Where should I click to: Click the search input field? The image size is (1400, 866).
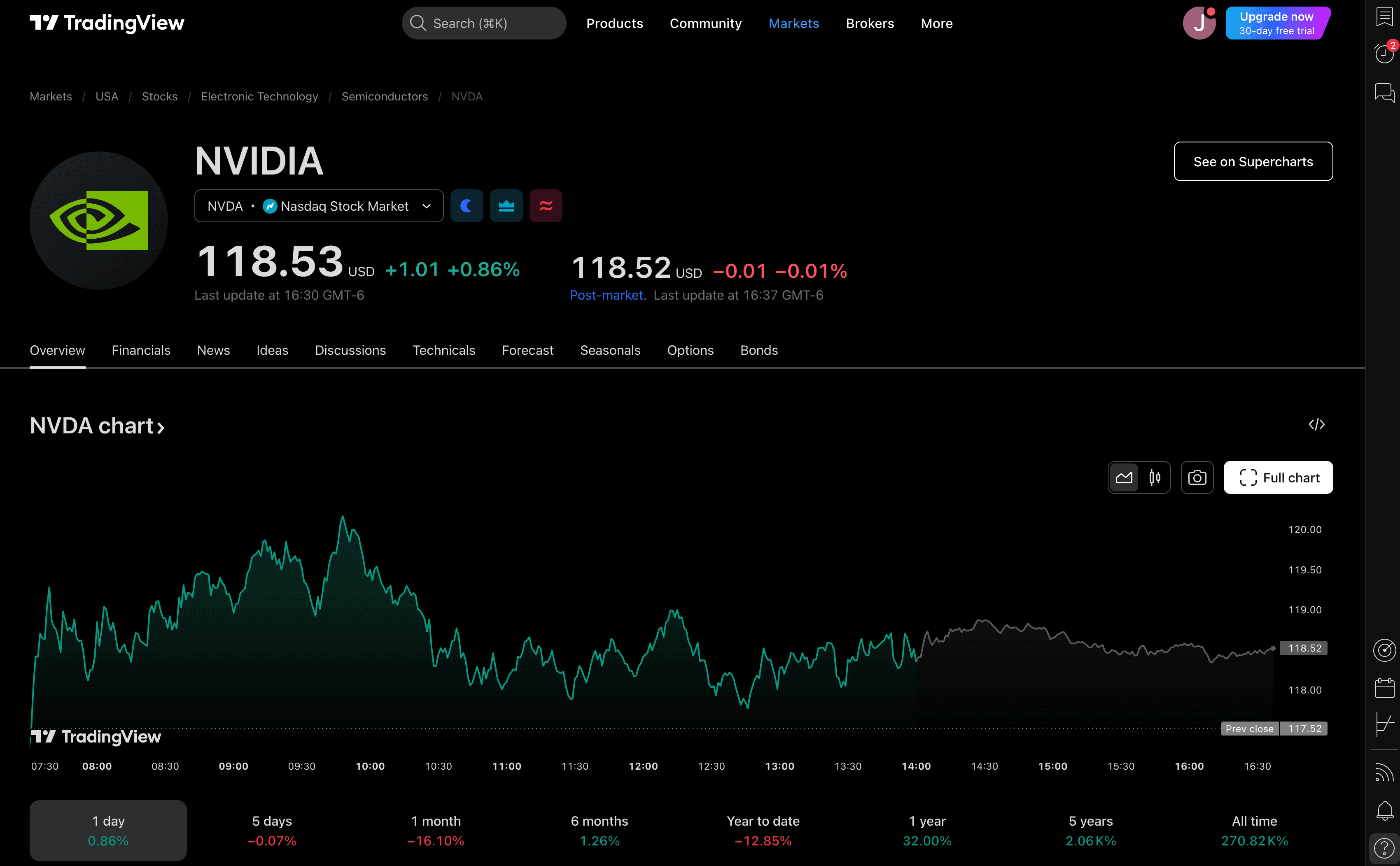click(484, 23)
